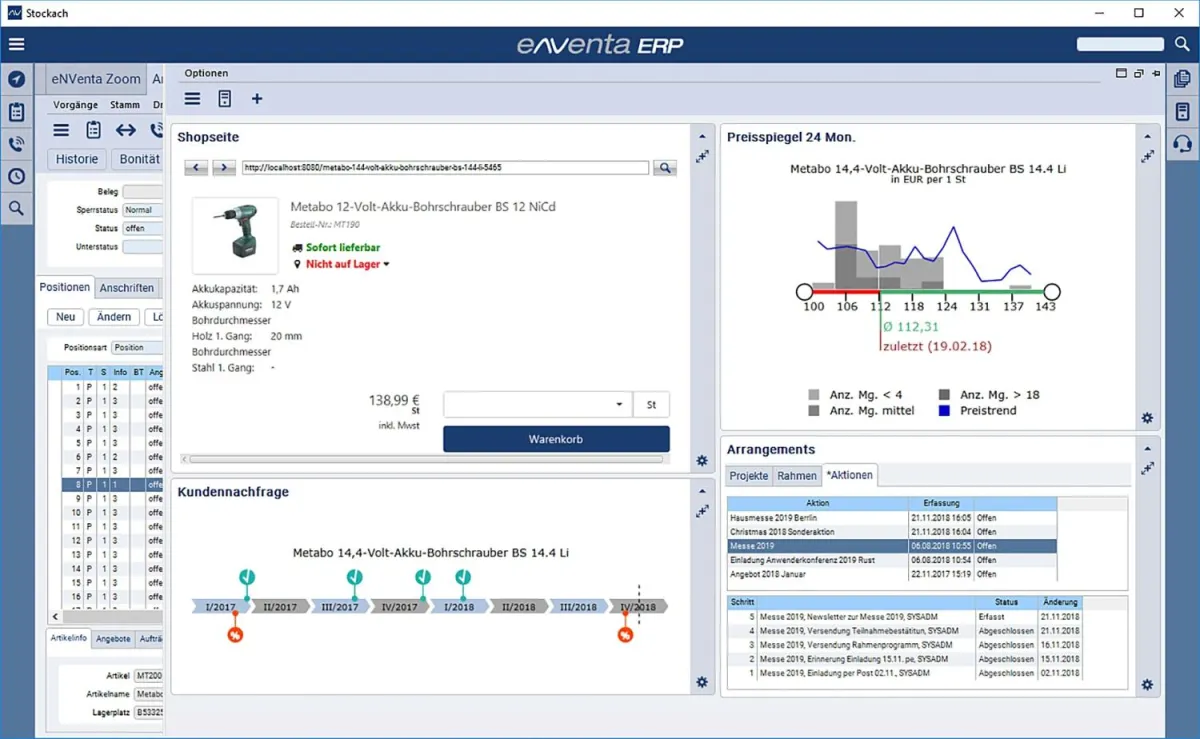Viewport: 1200px width, 739px height.
Task: Open the Kundennachfrage panel settings gear
Action: [702, 682]
